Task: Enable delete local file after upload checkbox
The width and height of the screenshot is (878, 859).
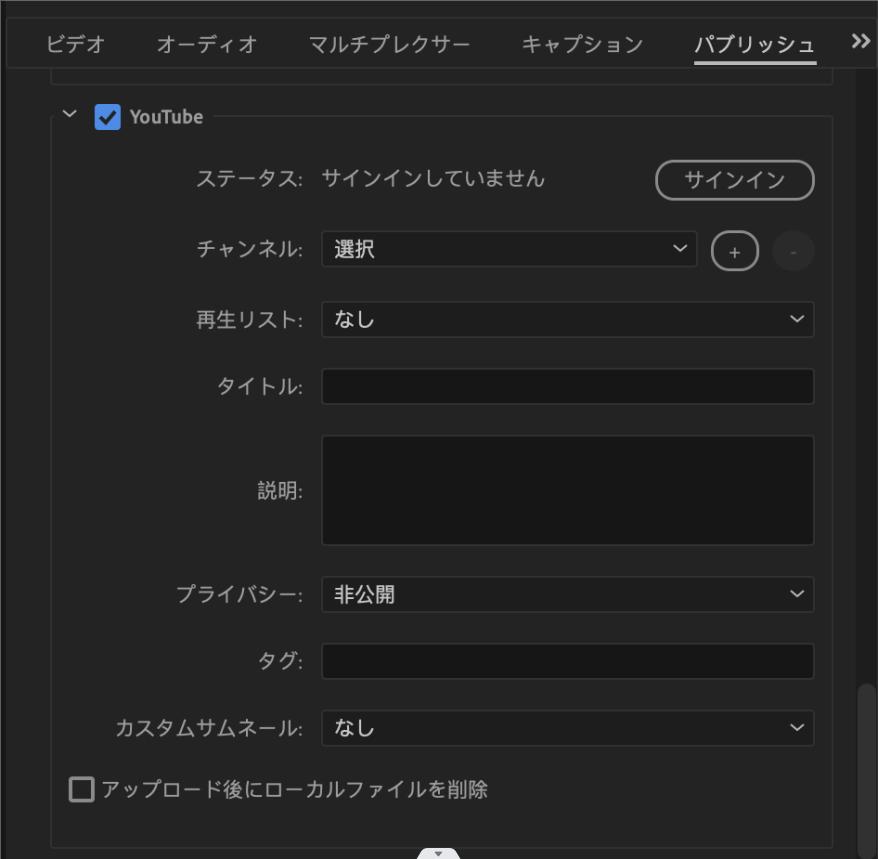Action: pos(81,790)
